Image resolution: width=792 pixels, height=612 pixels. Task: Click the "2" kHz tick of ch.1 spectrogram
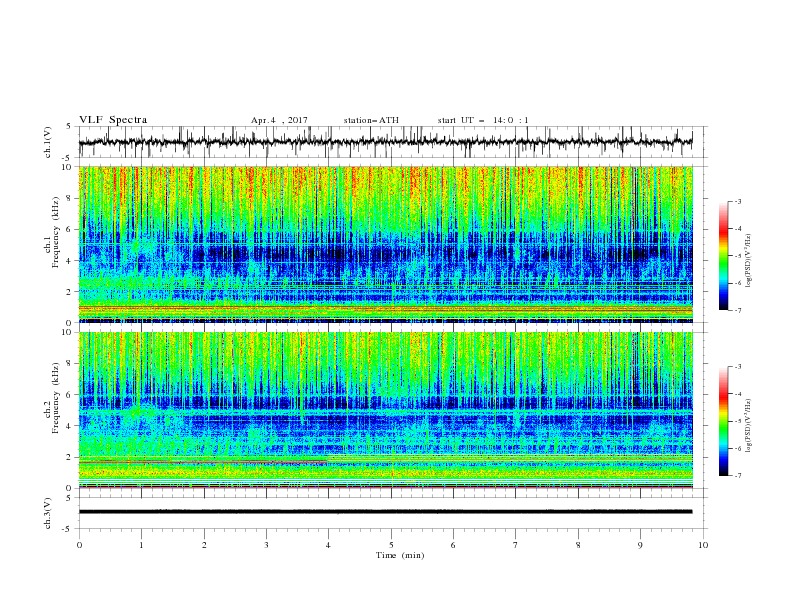69,292
